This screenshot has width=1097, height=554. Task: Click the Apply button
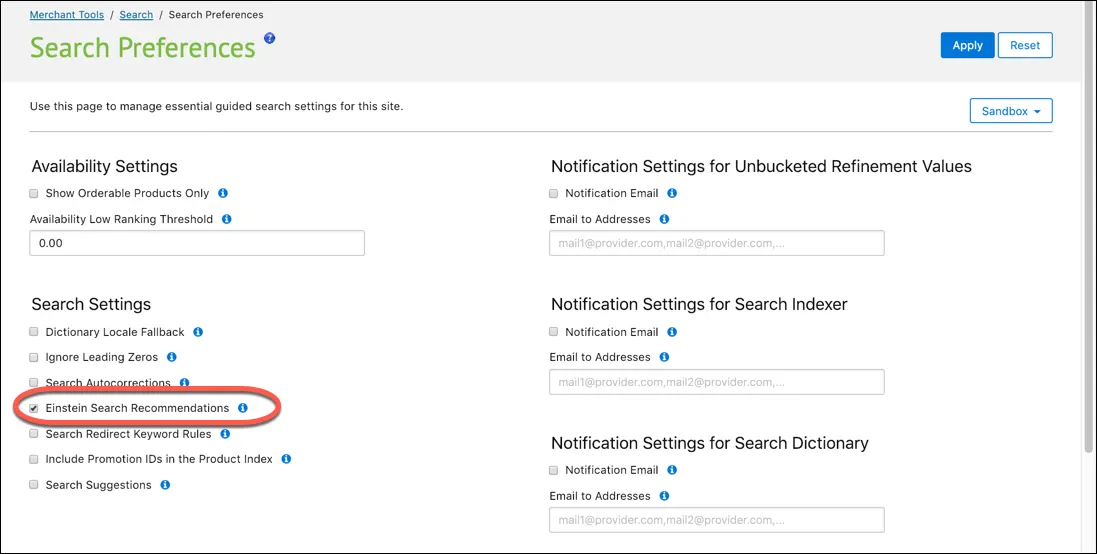click(x=968, y=45)
